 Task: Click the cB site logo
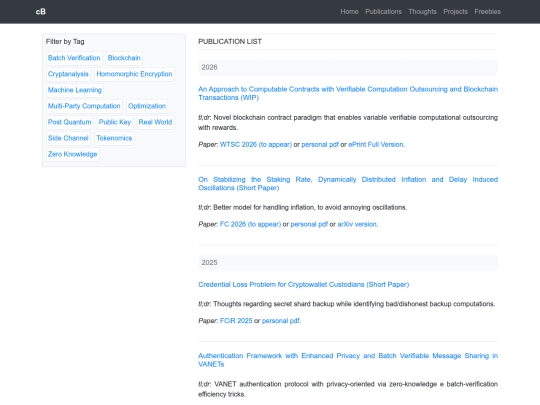coord(41,12)
